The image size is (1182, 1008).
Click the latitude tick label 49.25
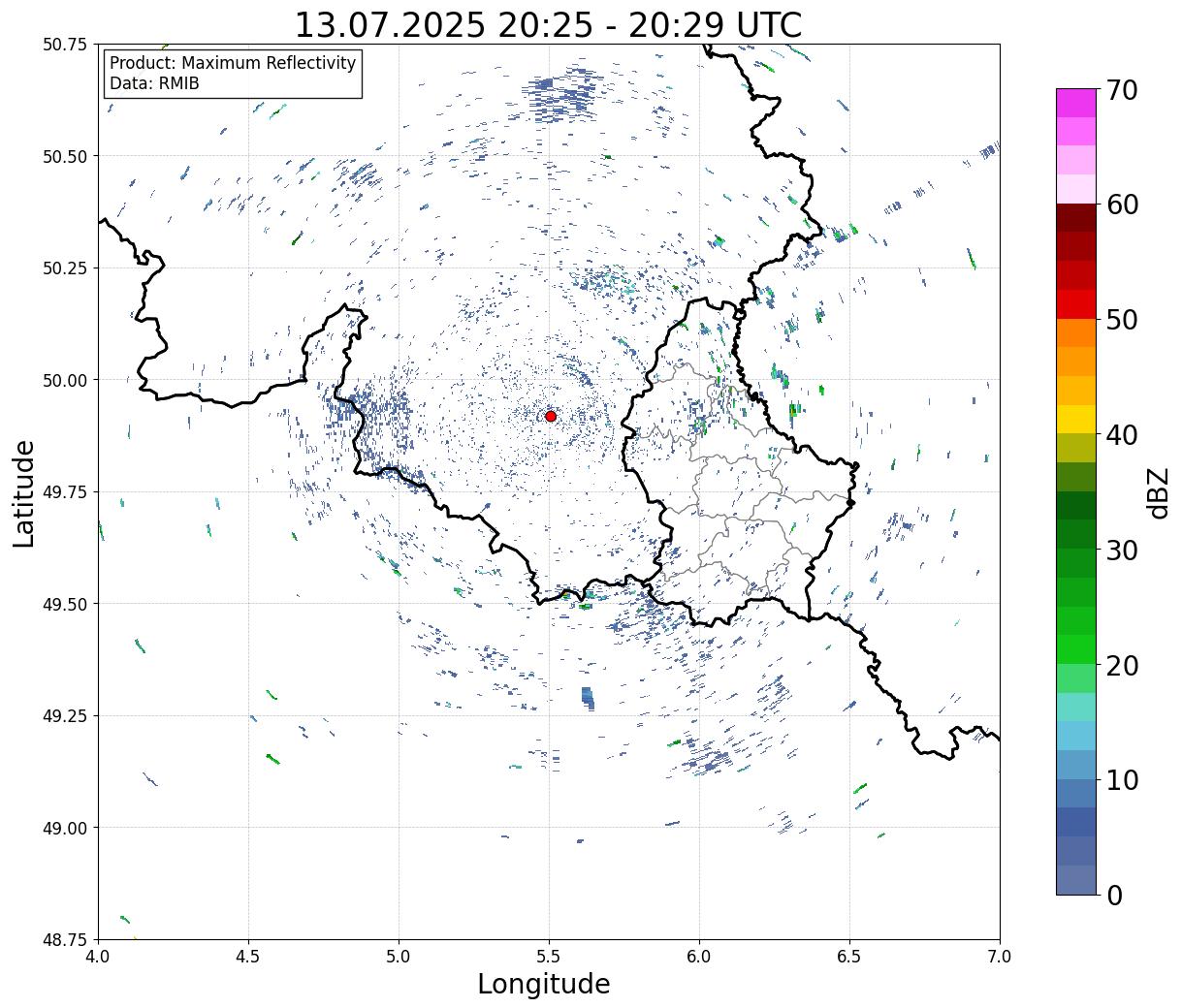click(x=65, y=716)
